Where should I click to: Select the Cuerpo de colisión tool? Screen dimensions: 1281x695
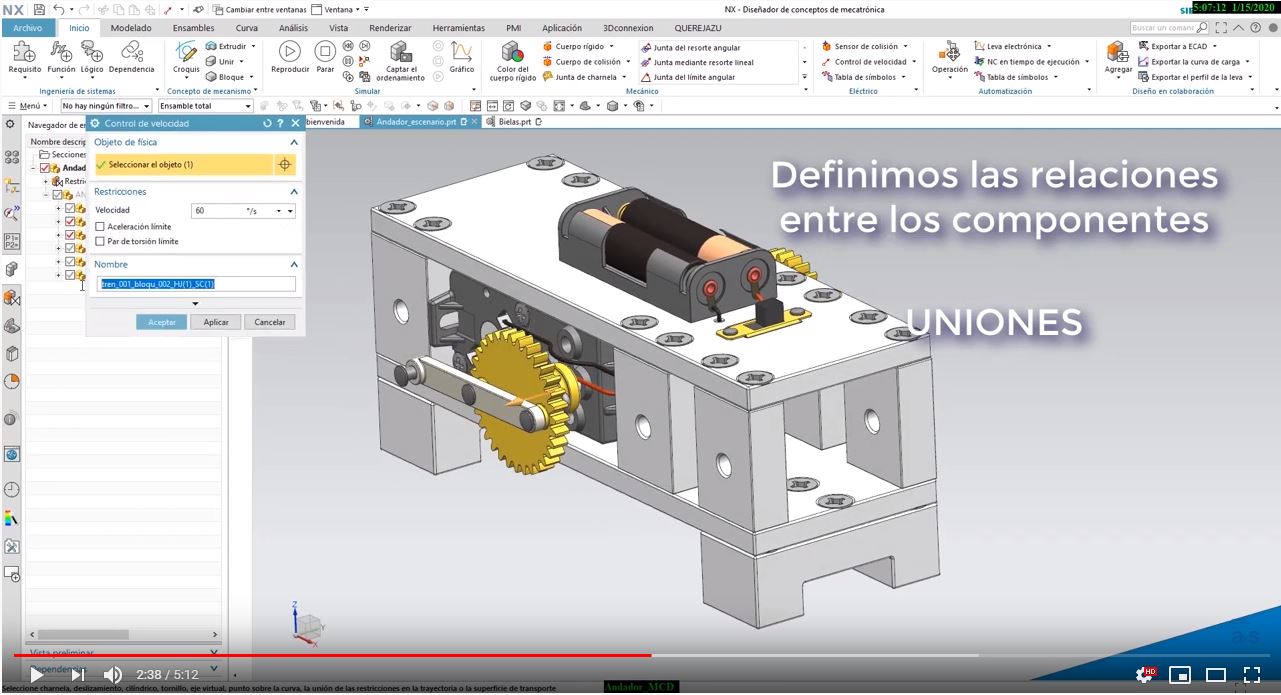[x=585, y=62]
